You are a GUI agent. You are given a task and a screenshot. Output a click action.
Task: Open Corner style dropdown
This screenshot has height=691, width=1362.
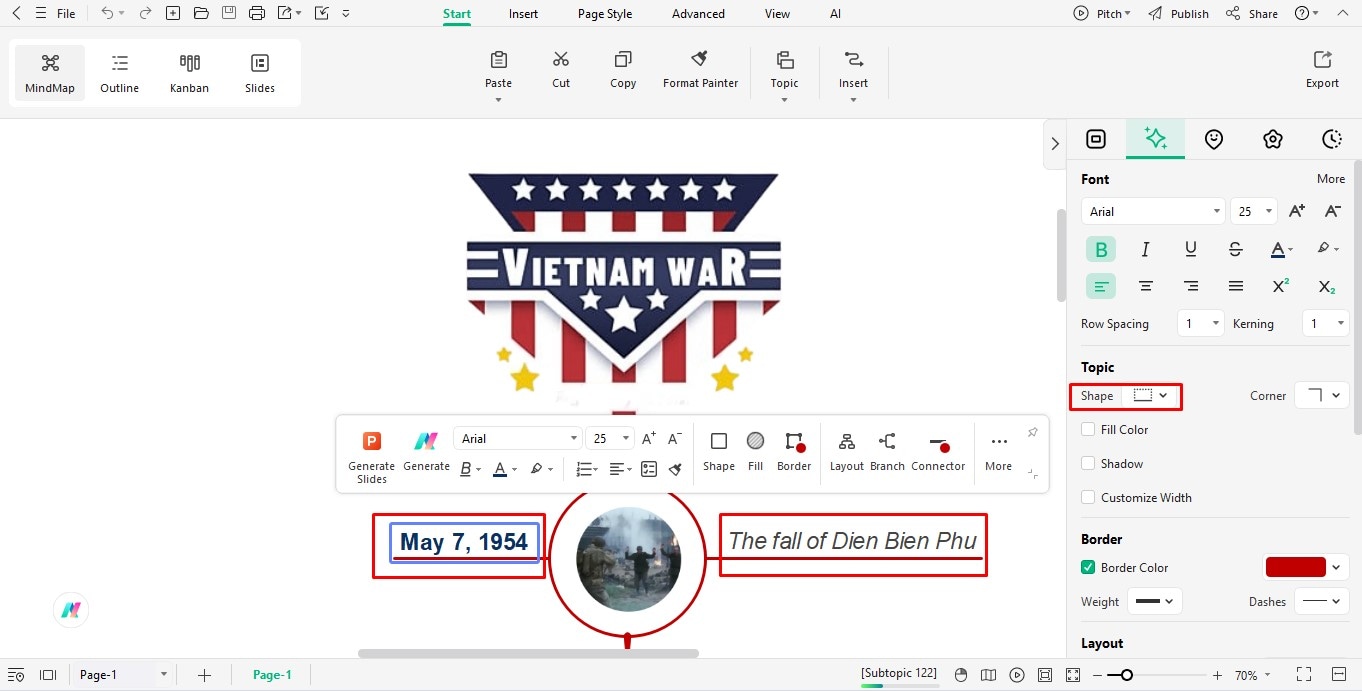coord(1322,395)
